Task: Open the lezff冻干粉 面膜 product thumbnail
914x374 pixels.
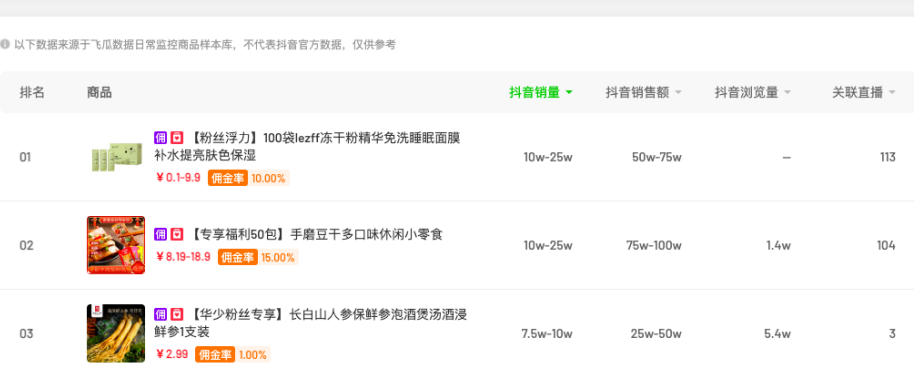Action: [x=116, y=157]
